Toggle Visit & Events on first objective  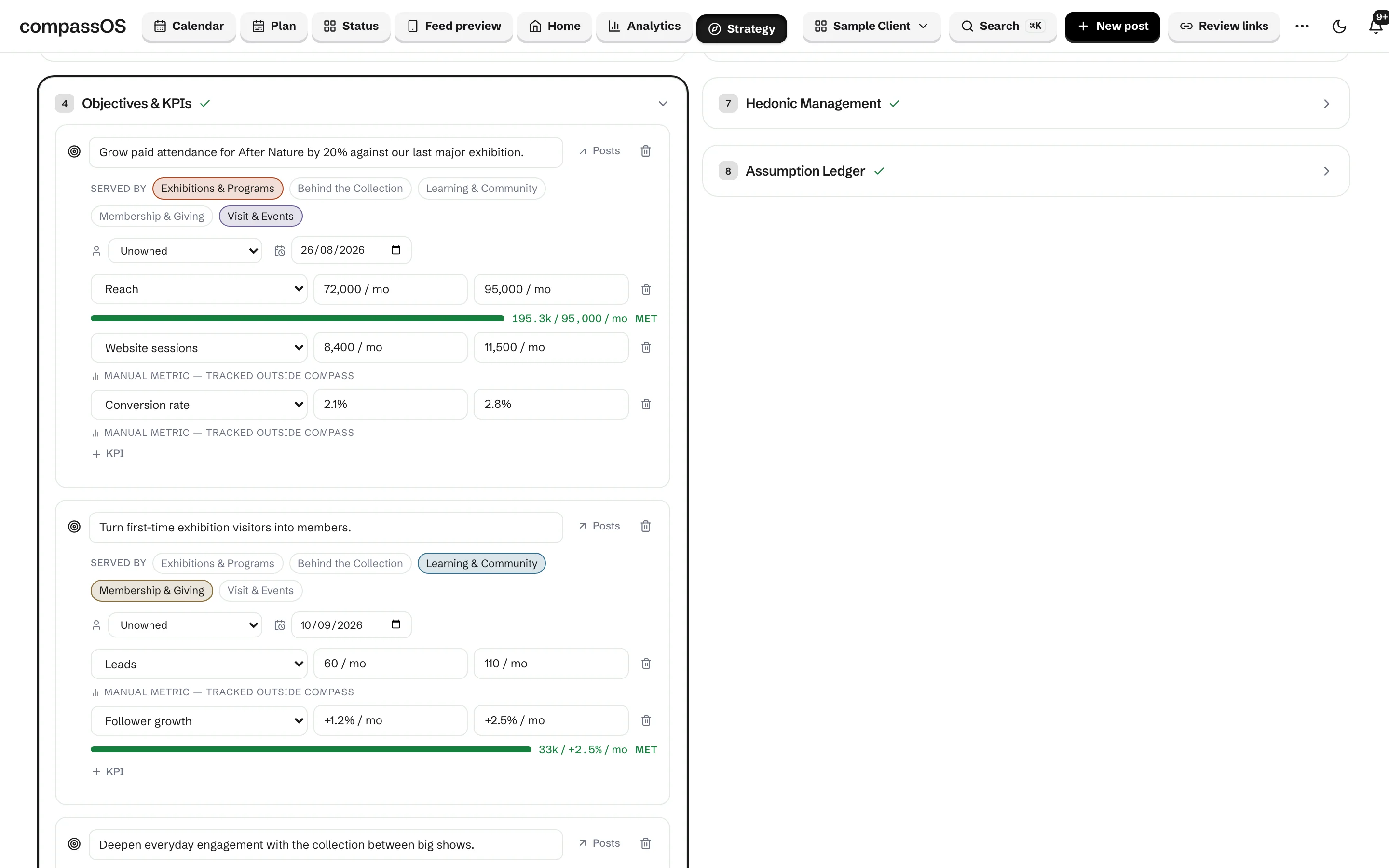pos(260,217)
